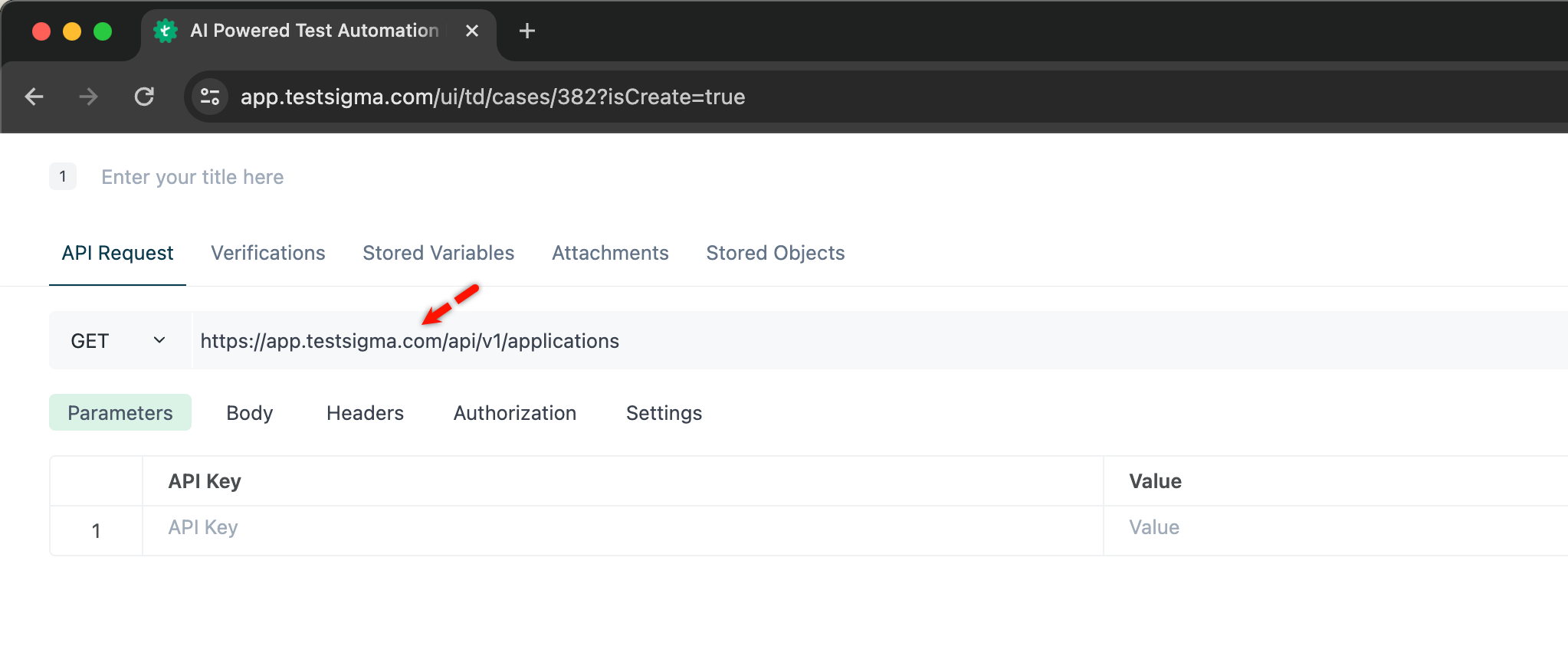Click the red close window button
1568x659 pixels.
(41, 31)
